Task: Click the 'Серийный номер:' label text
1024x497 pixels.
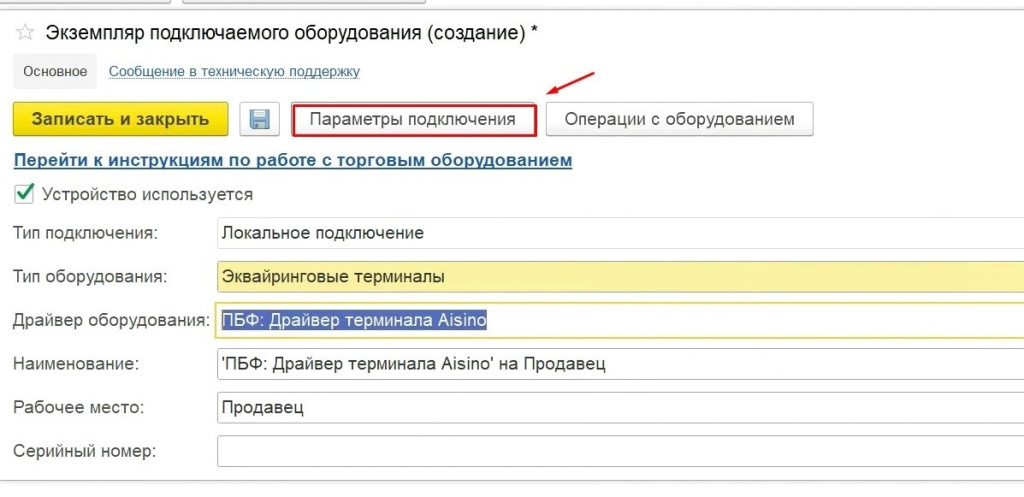Action: point(85,451)
